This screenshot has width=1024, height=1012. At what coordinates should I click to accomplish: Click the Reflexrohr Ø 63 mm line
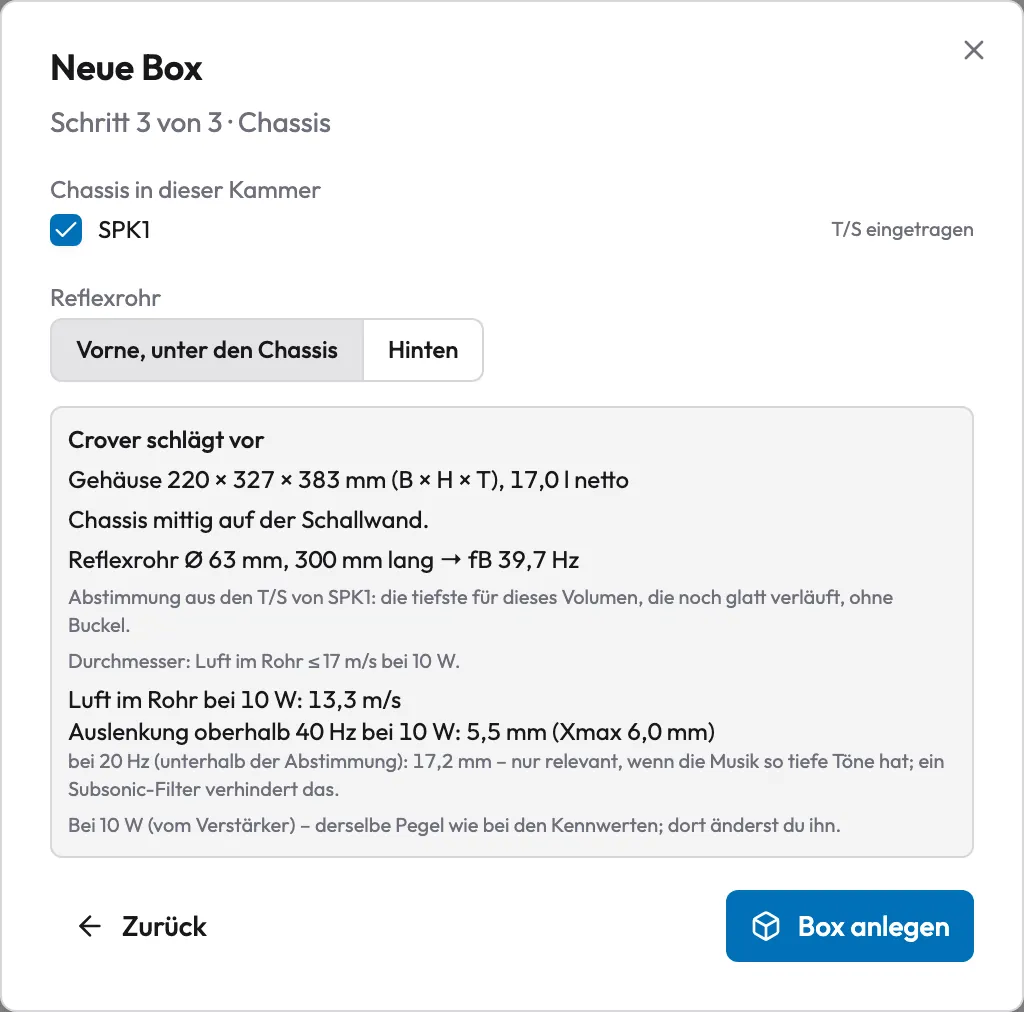[x=323, y=560]
